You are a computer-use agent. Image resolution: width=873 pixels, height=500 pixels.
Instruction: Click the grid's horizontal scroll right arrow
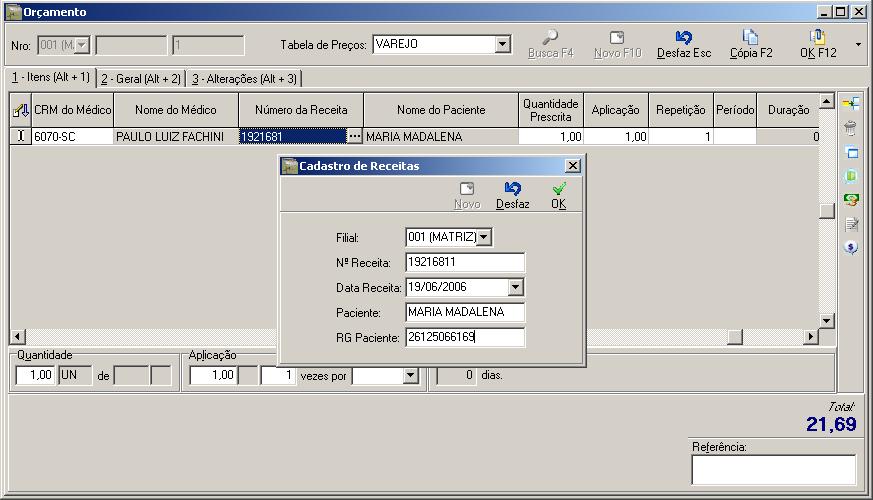(811, 336)
